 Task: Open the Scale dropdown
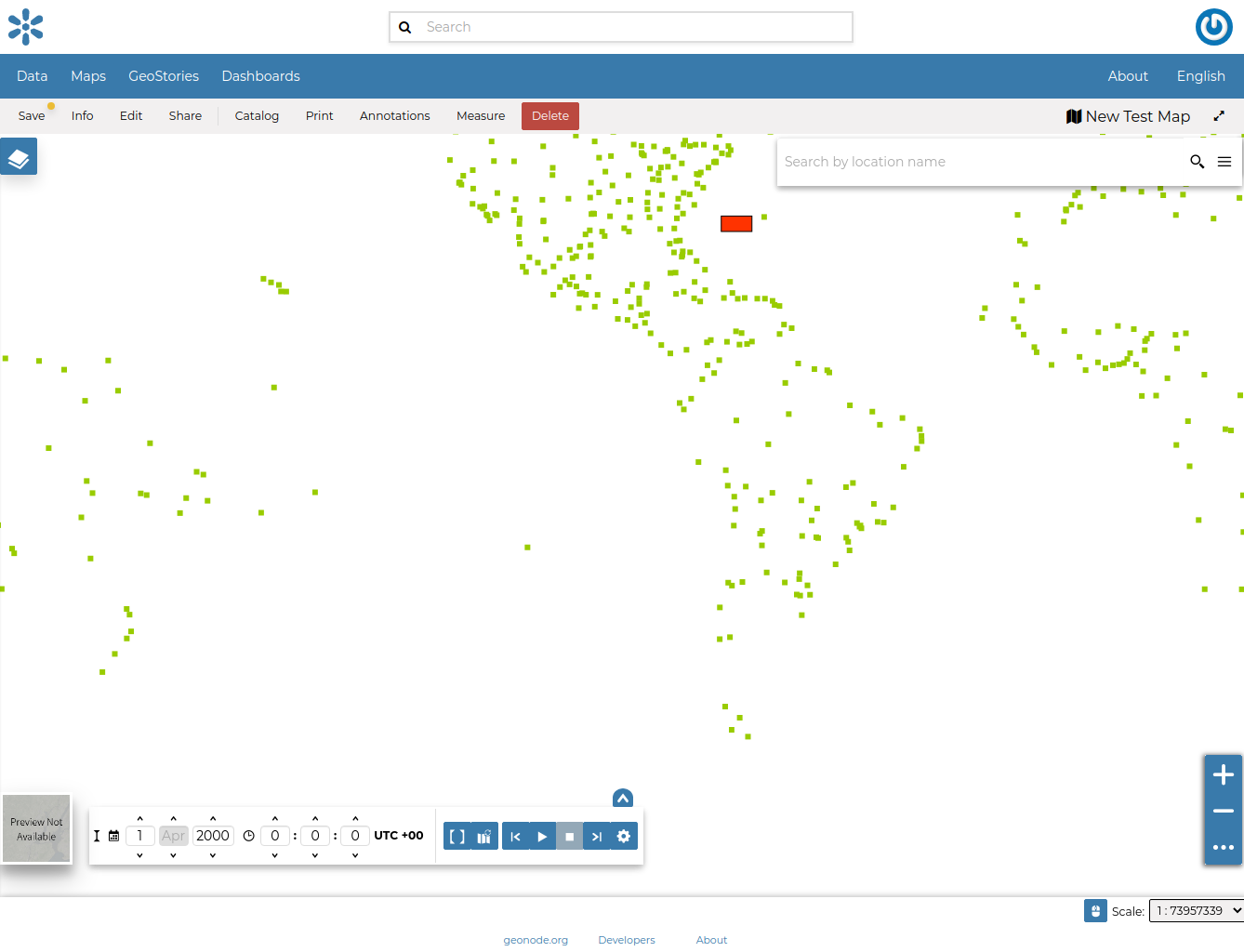(1196, 911)
